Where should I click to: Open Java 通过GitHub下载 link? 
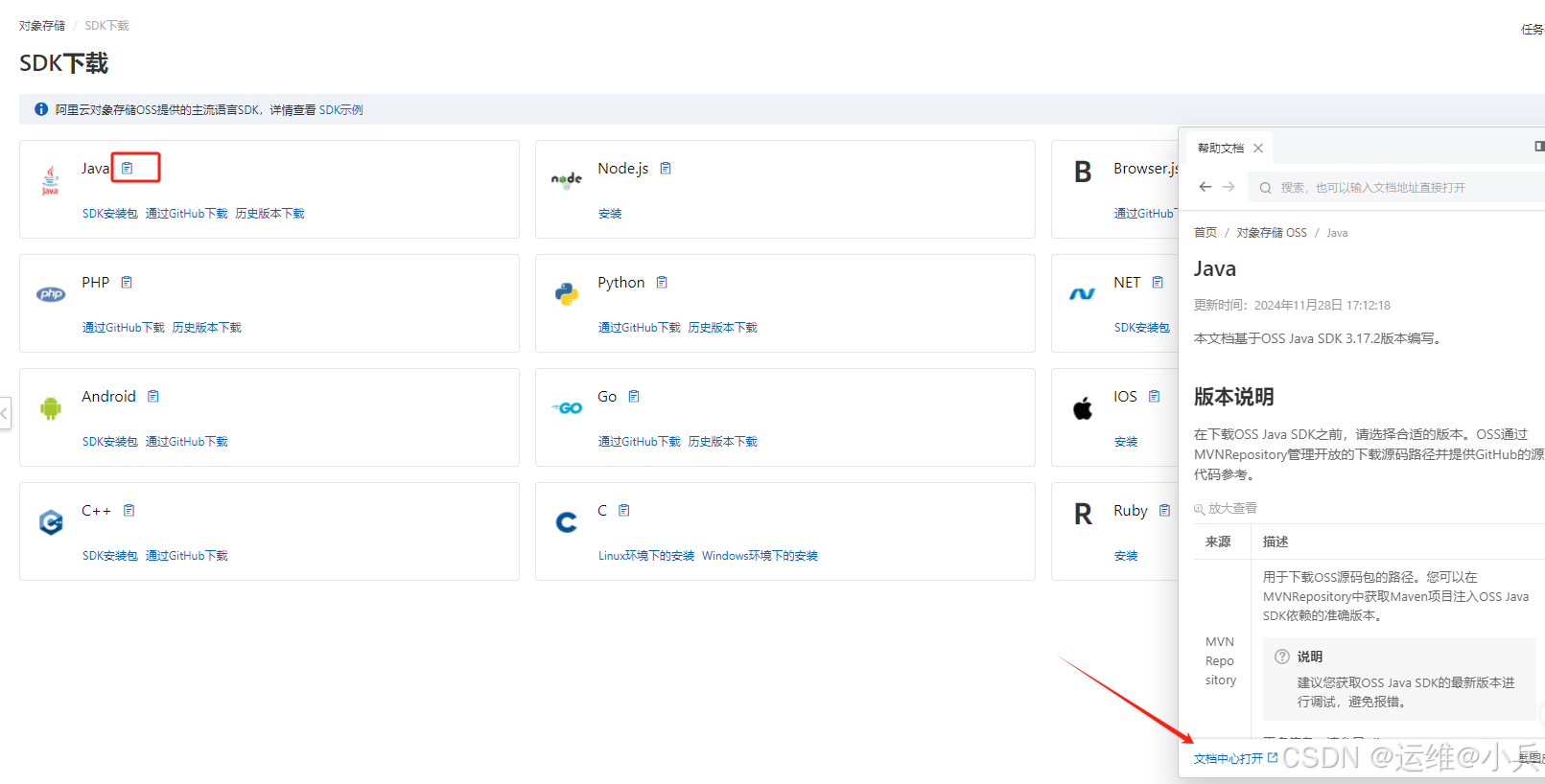pos(186,214)
